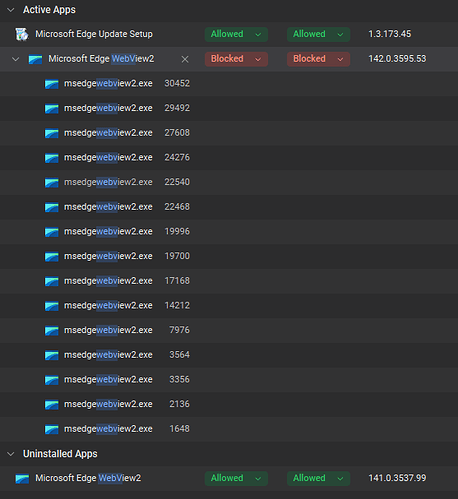Click the active Microsoft Edge WebView2 app icon
Image resolution: width=458 pixels, height=499 pixels.
35,59
